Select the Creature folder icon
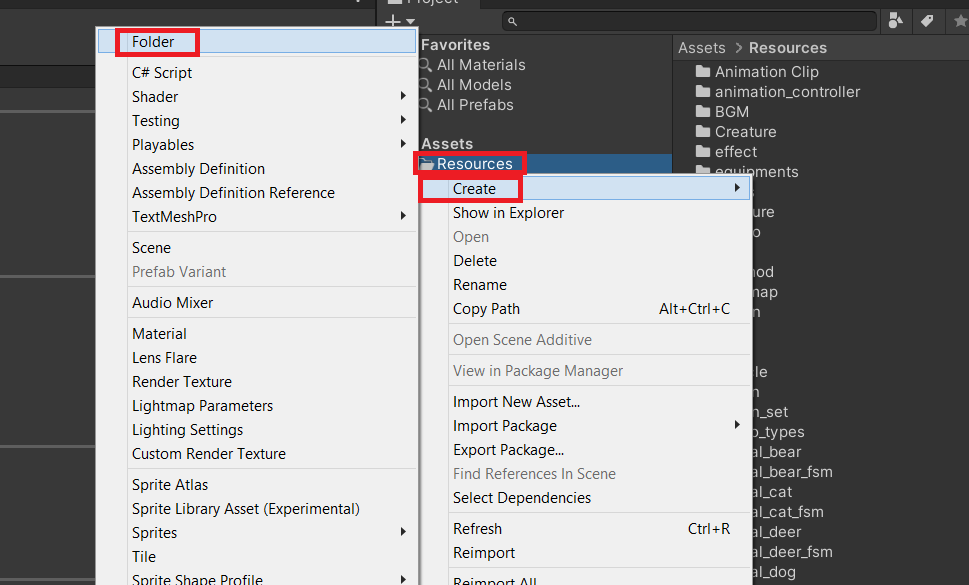The image size is (969, 585). click(703, 131)
